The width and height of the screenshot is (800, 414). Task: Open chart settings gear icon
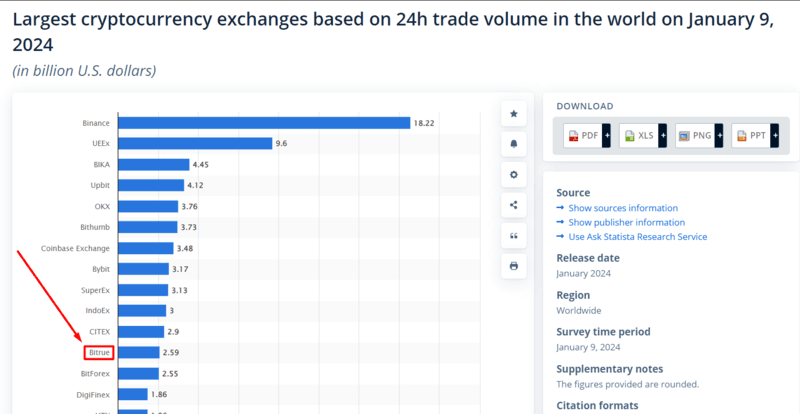[514, 175]
